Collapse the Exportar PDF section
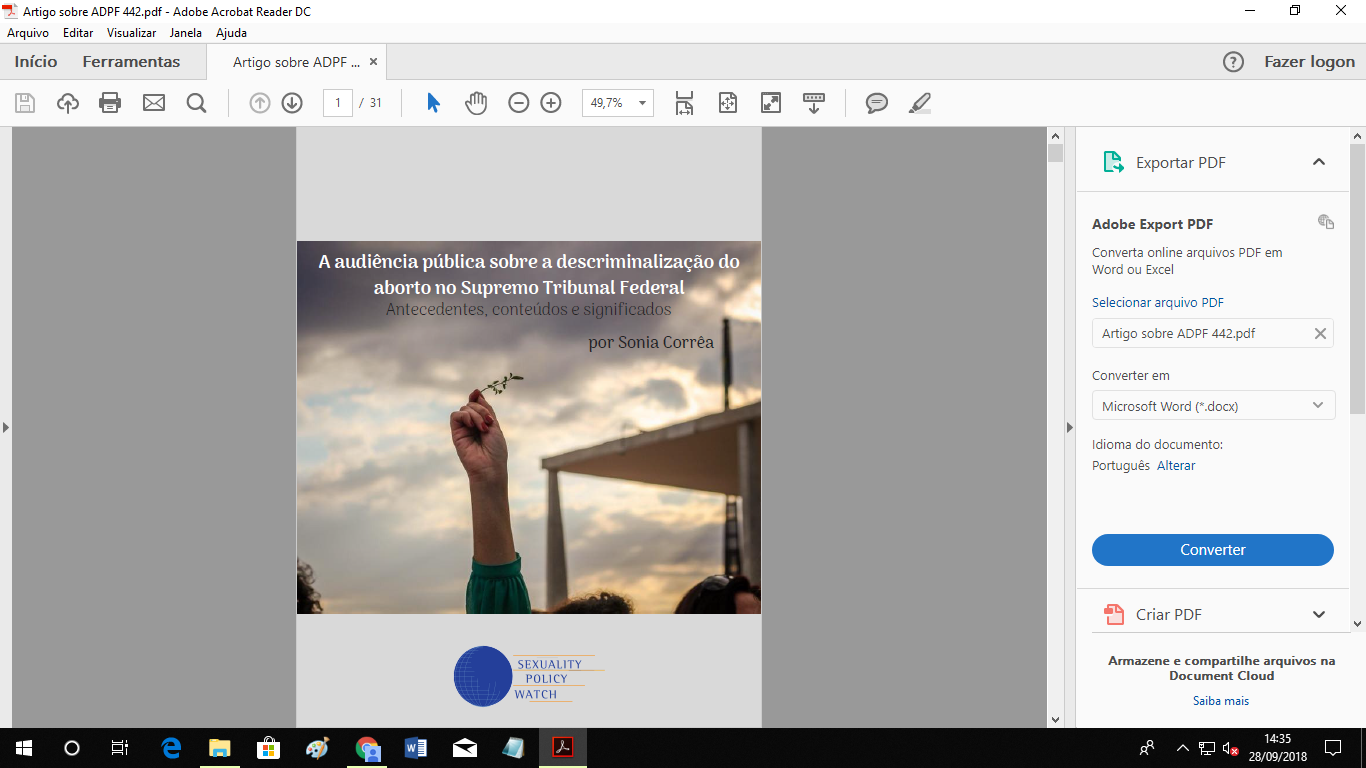 tap(1319, 162)
